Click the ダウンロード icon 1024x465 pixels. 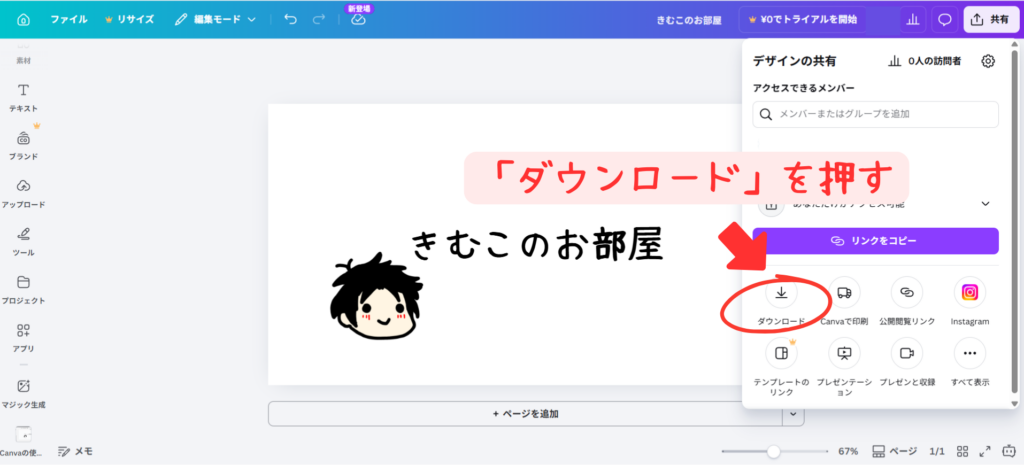click(x=781, y=293)
